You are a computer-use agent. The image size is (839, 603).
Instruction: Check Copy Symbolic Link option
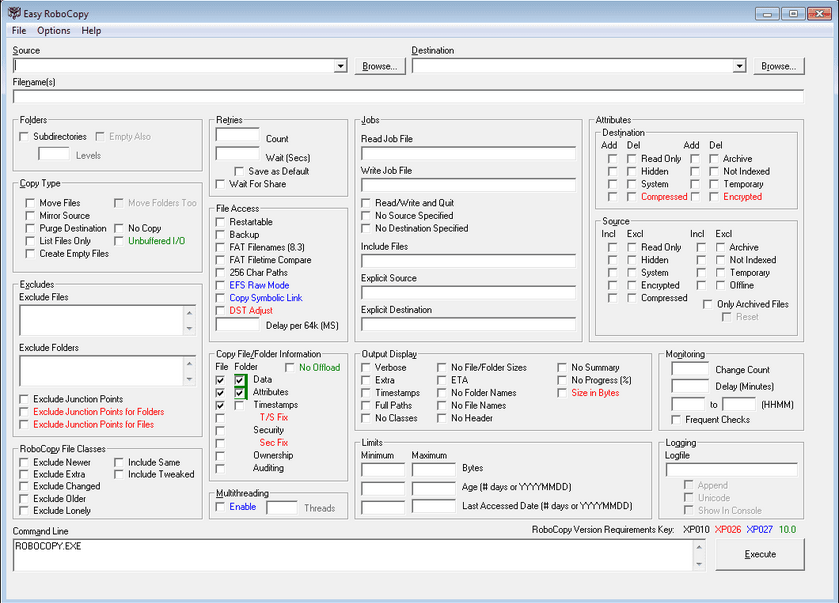pyautogui.click(x=220, y=298)
